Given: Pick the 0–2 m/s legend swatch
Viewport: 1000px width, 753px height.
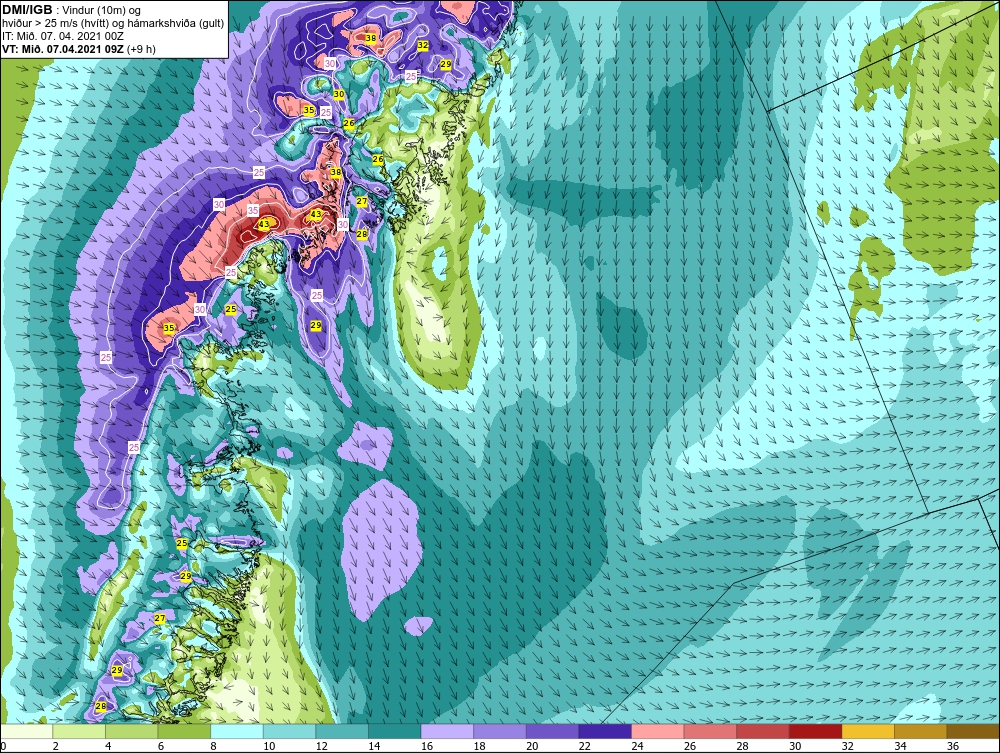Looking at the screenshot, I should (x=27, y=731).
